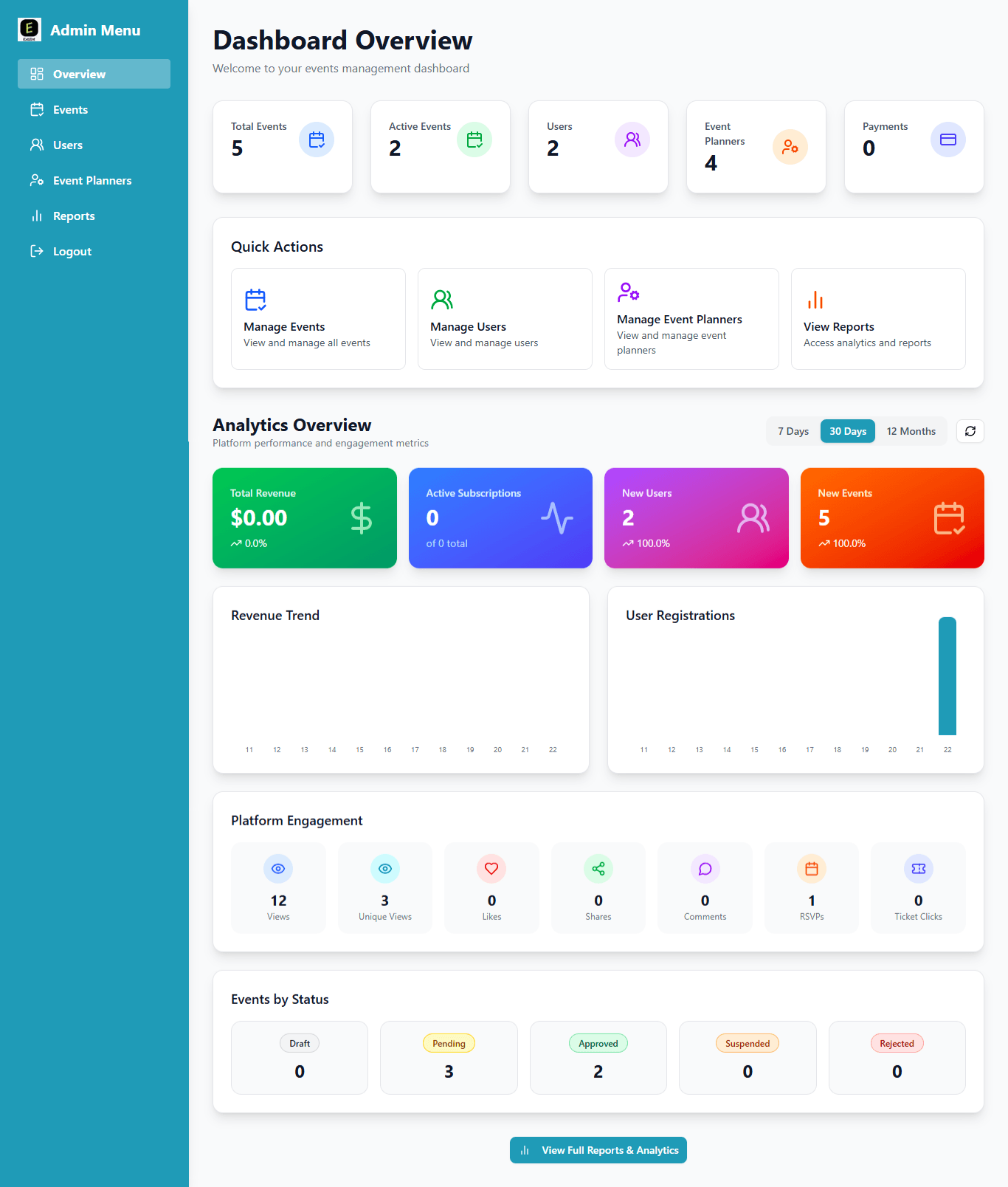The width and height of the screenshot is (1008, 1187).
Task: Click the Shares icon in Platform Engagement
Action: tap(598, 869)
